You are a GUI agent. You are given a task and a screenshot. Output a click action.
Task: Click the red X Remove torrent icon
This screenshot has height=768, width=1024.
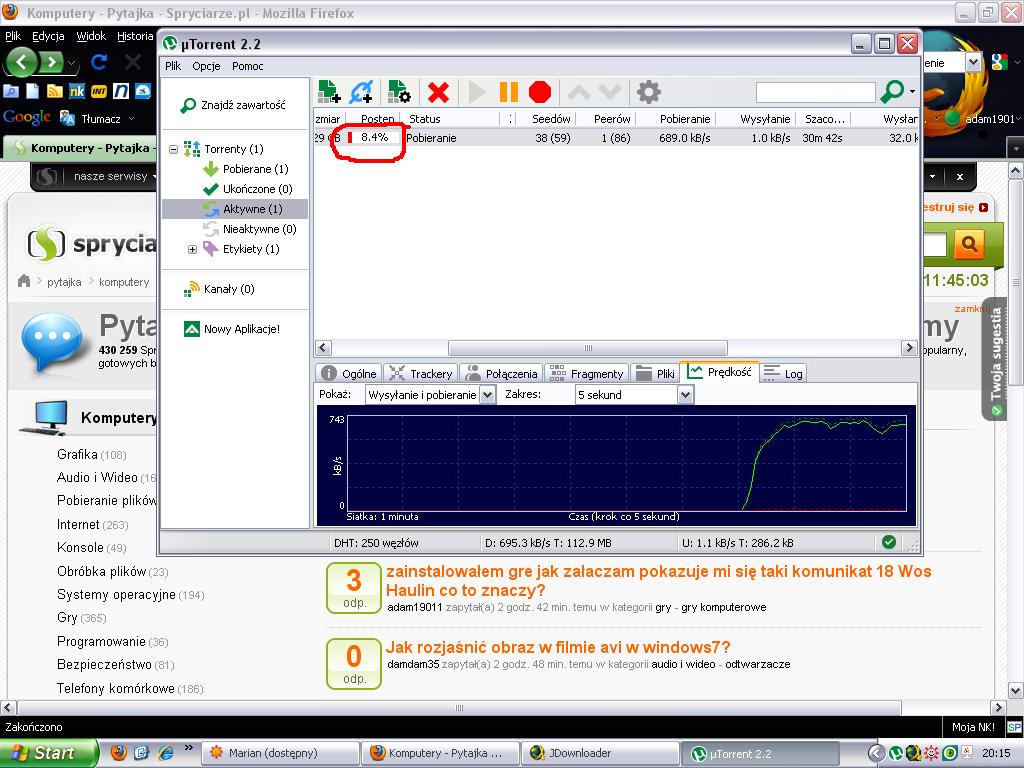click(438, 92)
